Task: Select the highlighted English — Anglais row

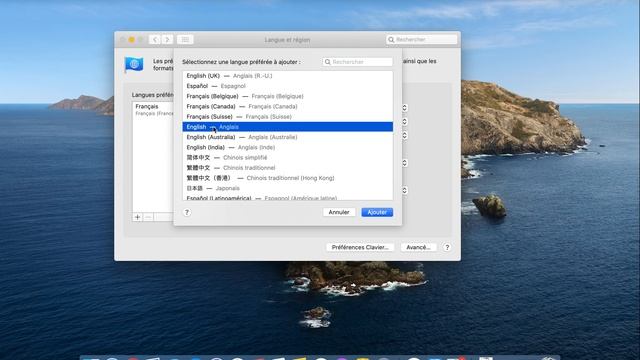Action: [287, 127]
